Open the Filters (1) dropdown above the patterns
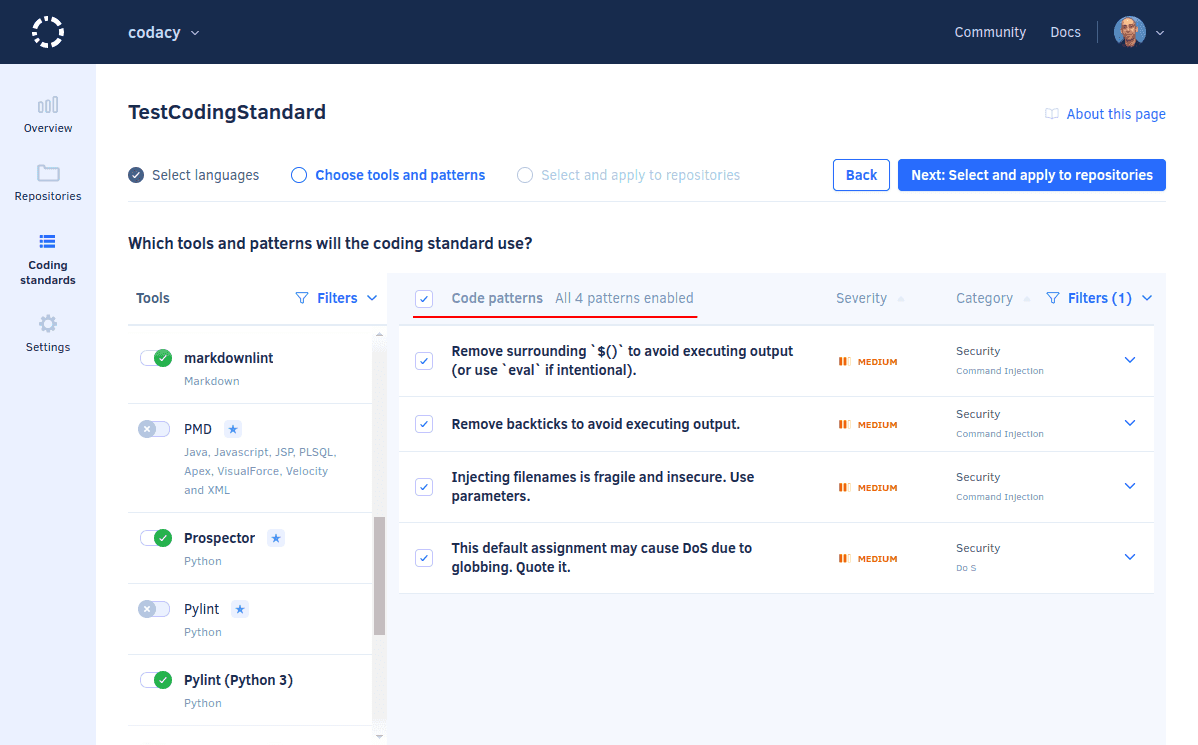Image resolution: width=1198 pixels, height=745 pixels. pos(1099,297)
